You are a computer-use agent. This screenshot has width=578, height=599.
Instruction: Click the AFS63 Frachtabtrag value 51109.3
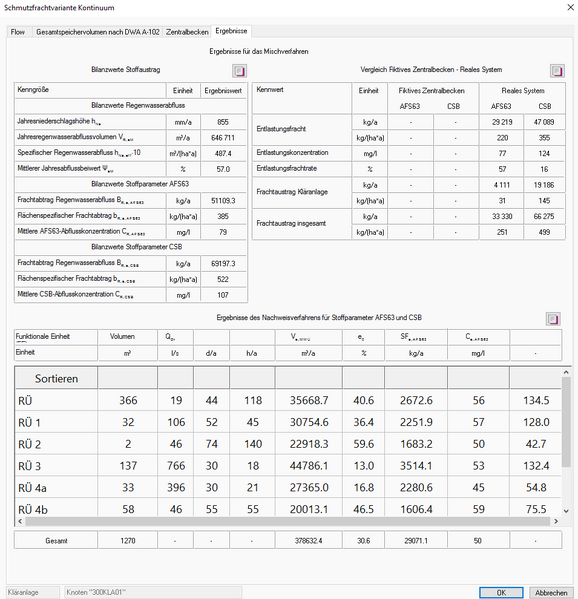point(223,201)
